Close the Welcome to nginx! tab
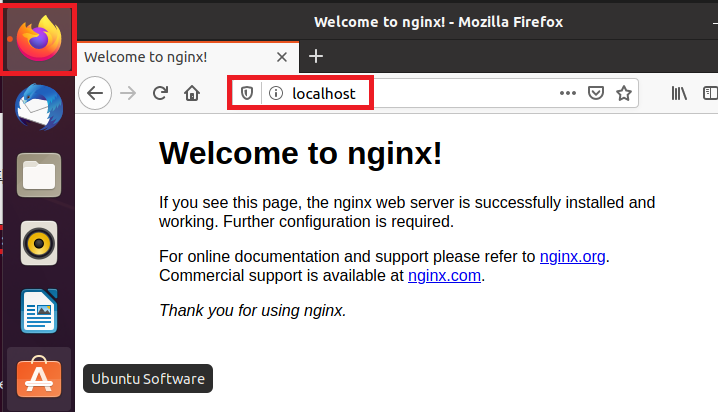This screenshot has width=718, height=412. pyautogui.click(x=282, y=57)
